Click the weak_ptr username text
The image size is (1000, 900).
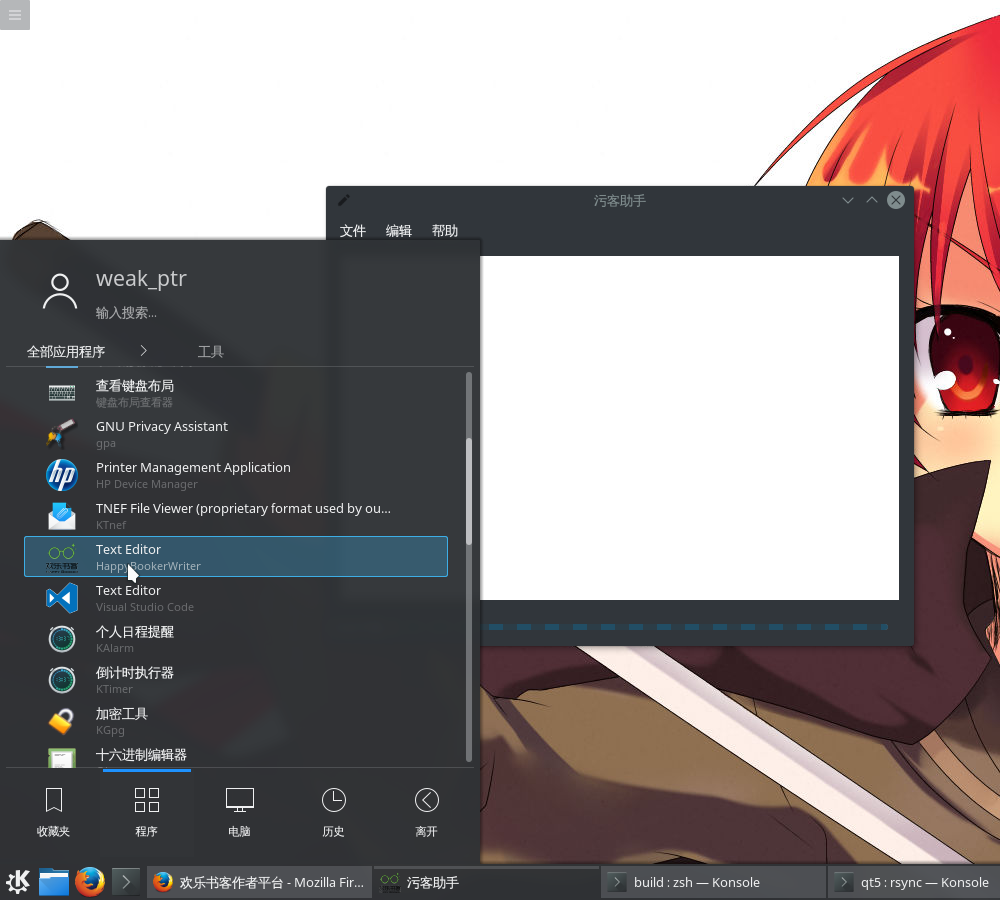[x=141, y=279]
